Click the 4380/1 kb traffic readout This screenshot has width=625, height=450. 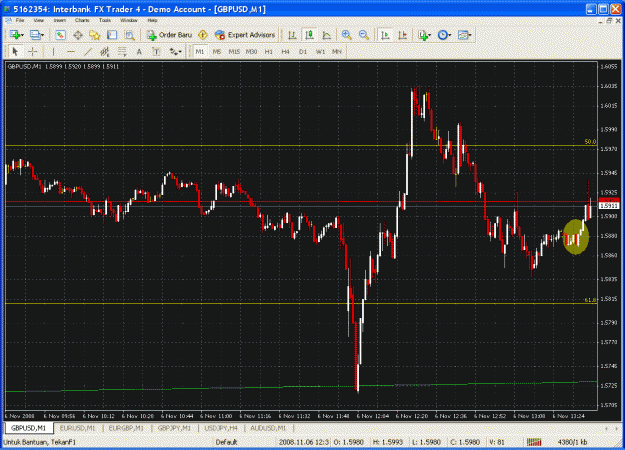[x=572, y=442]
